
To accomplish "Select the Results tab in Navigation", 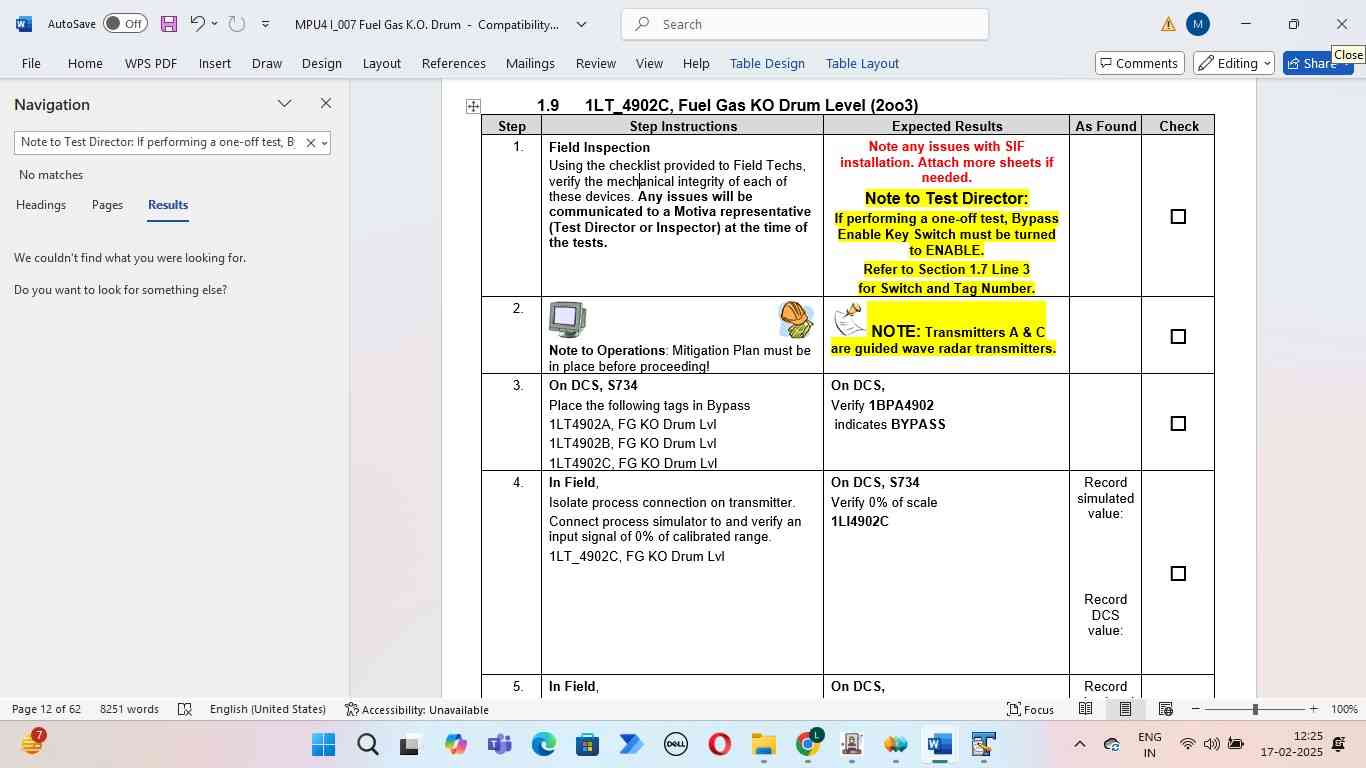I will (168, 205).
